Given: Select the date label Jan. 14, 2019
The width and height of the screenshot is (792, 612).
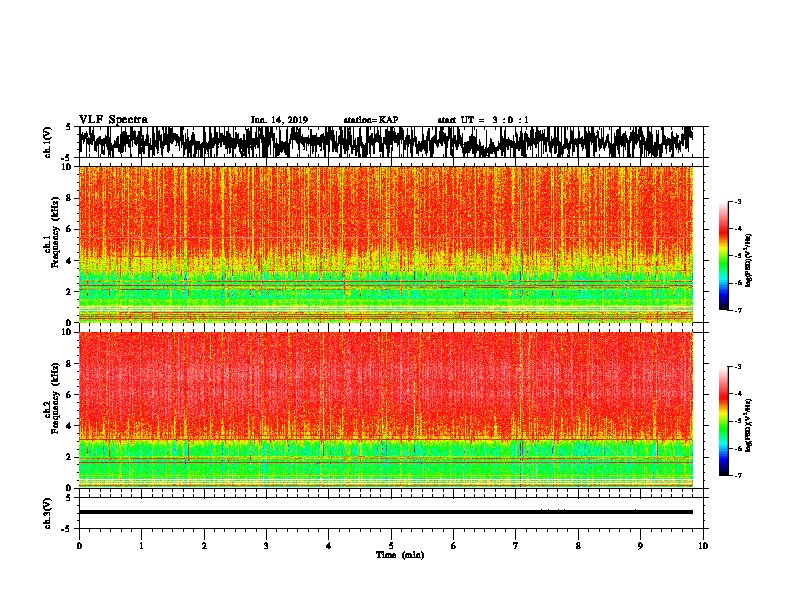Looking at the screenshot, I should [279, 120].
